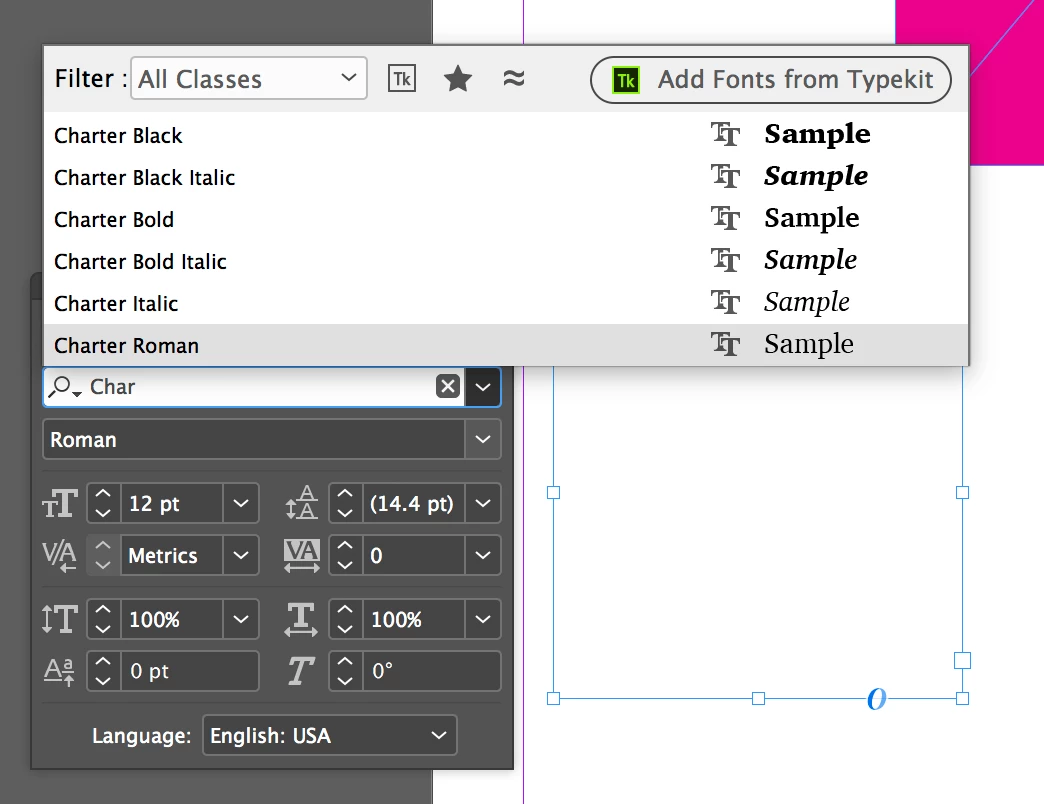Click TrueType icon beside Charter Roman
Image resolution: width=1044 pixels, height=804 pixels.
[x=725, y=344]
